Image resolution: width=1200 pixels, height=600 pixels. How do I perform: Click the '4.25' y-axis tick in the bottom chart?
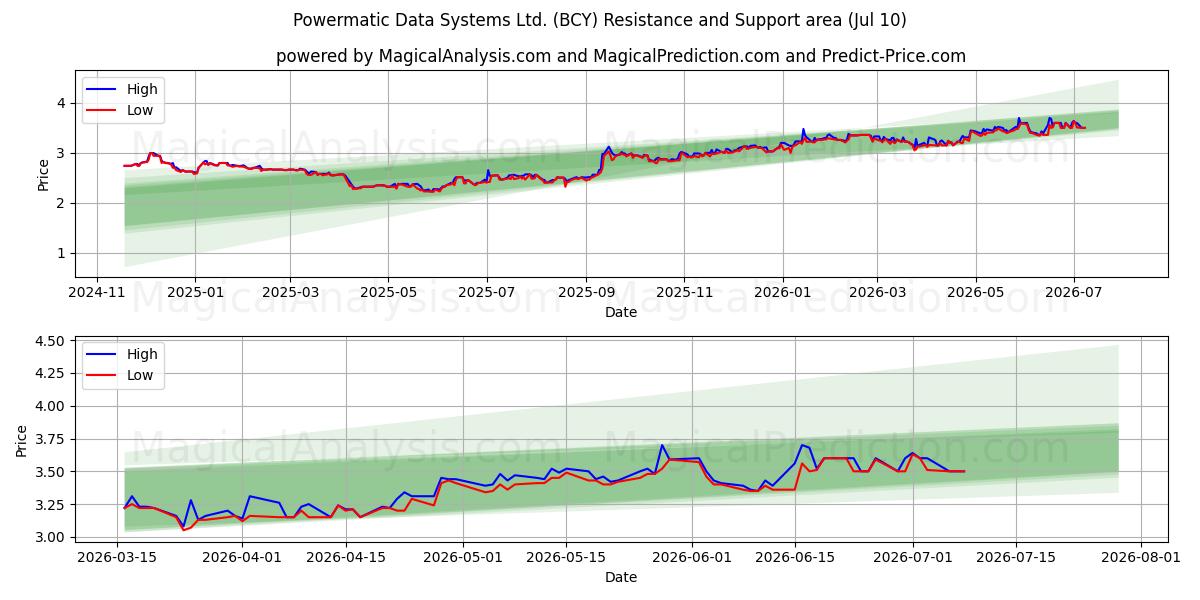51,373
